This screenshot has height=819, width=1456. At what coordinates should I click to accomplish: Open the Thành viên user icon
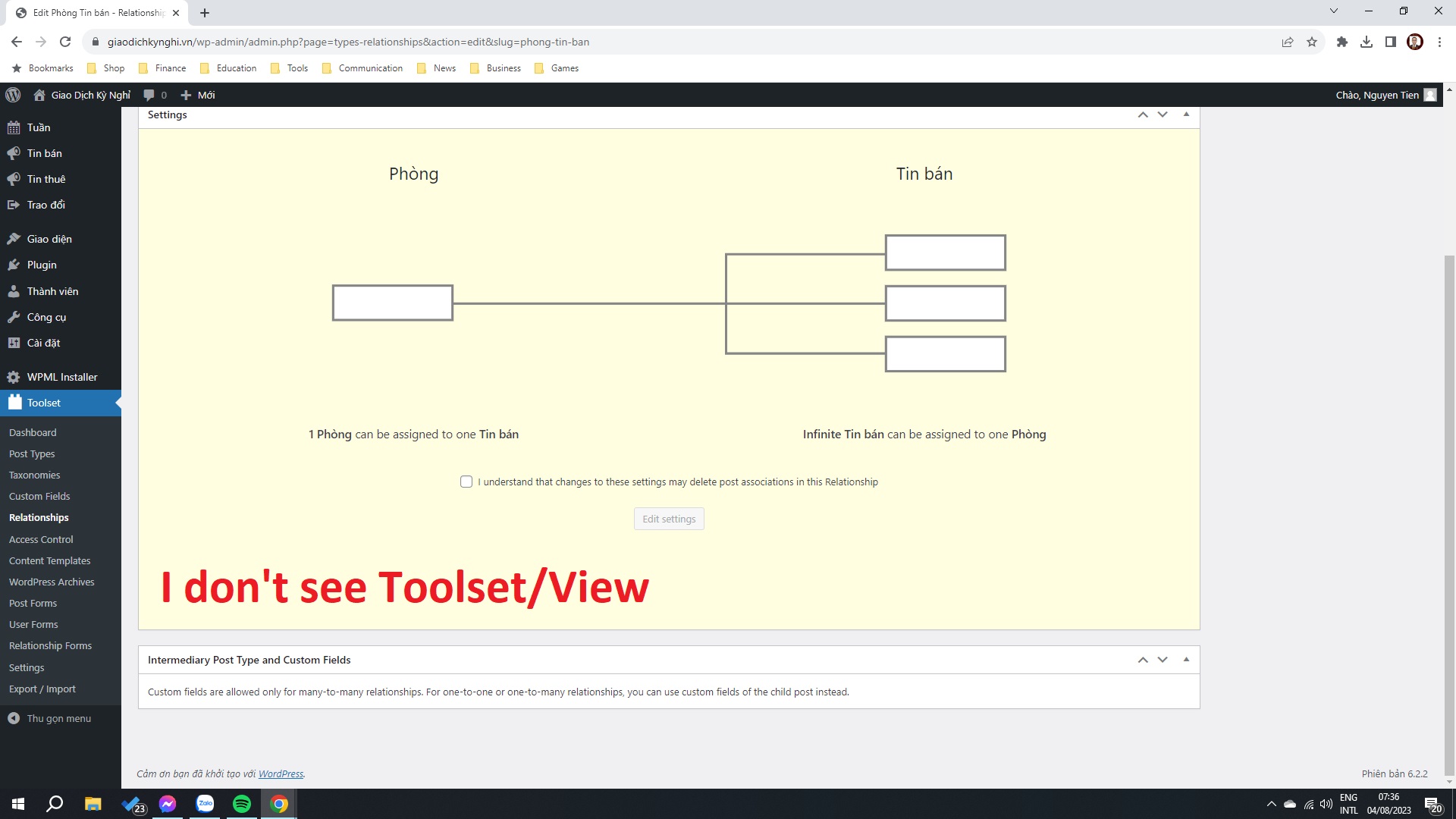14,291
